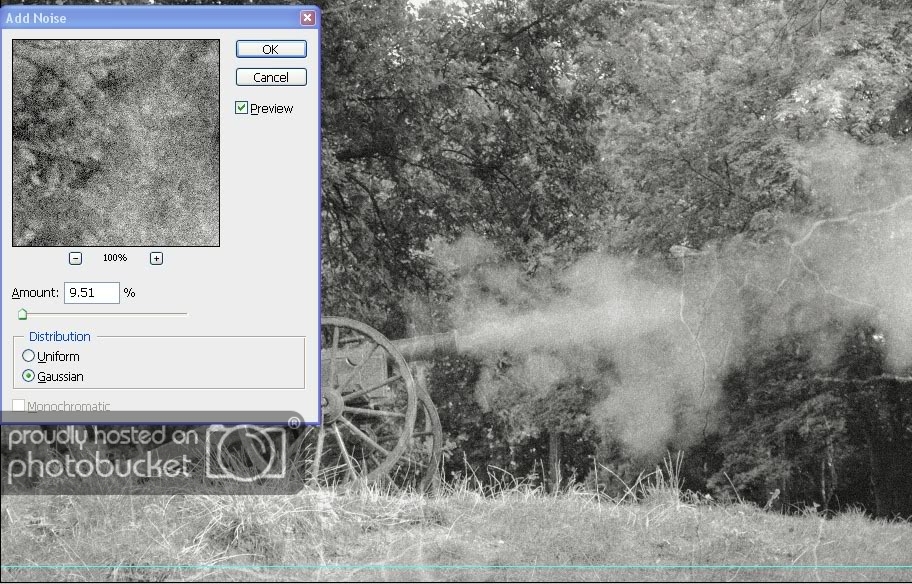Select the Gaussian distribution option
912x584 pixels.
(x=28, y=376)
